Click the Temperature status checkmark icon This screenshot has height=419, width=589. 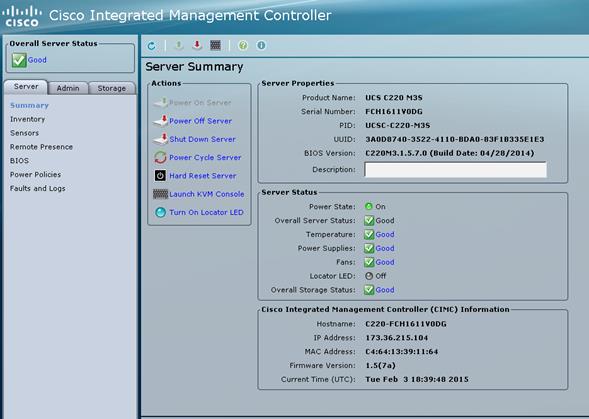369,234
